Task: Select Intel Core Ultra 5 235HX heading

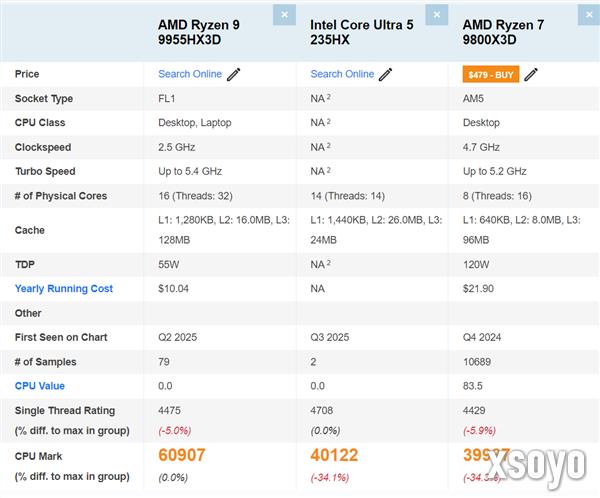Action: point(362,32)
